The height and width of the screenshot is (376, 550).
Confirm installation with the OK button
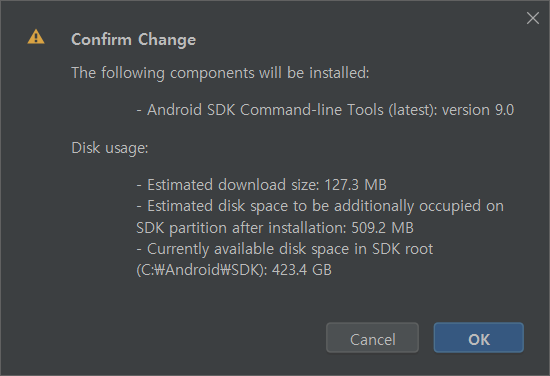click(x=478, y=337)
